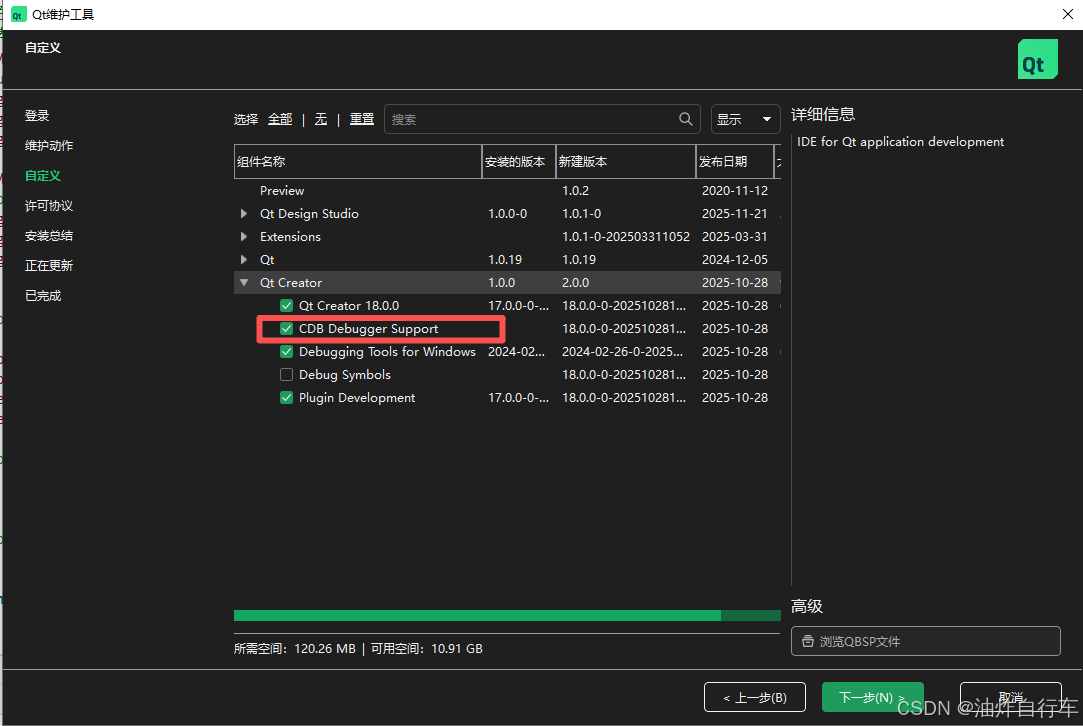Collapse the Qt Creator tree node
Viewport: 1083px width, 726px height.
pyautogui.click(x=244, y=283)
